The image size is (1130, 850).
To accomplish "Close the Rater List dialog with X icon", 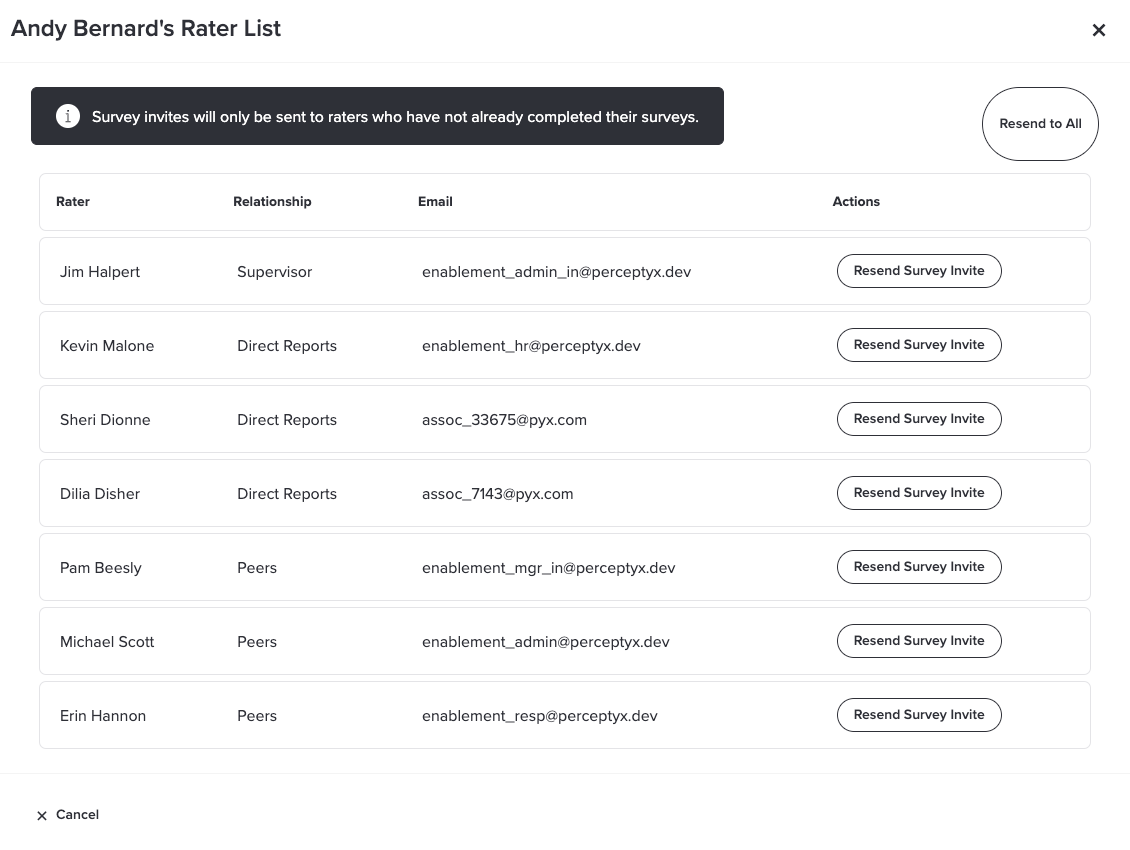I will (x=1098, y=30).
